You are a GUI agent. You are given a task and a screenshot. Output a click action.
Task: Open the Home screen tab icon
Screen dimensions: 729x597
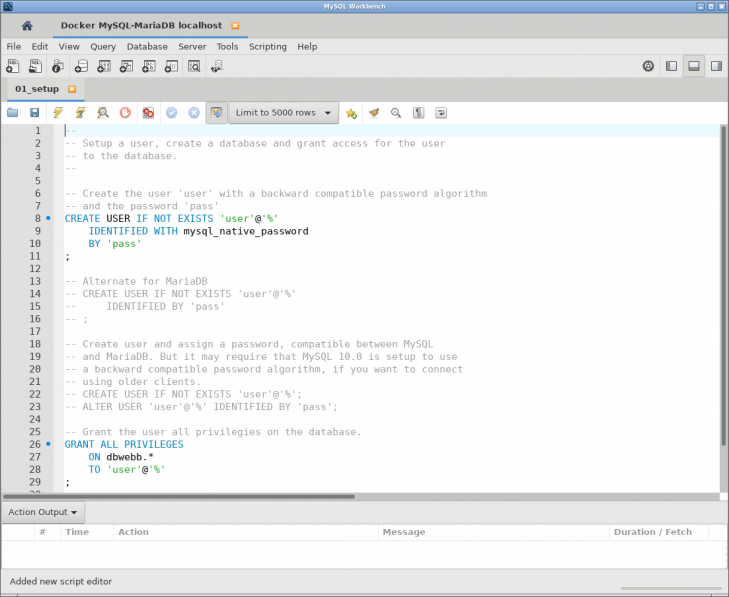tap(27, 26)
